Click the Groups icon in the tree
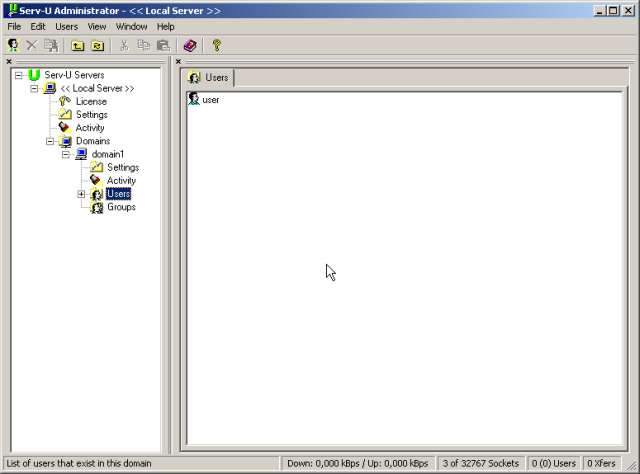Image resolution: width=640 pixels, height=474 pixels. pos(97,207)
